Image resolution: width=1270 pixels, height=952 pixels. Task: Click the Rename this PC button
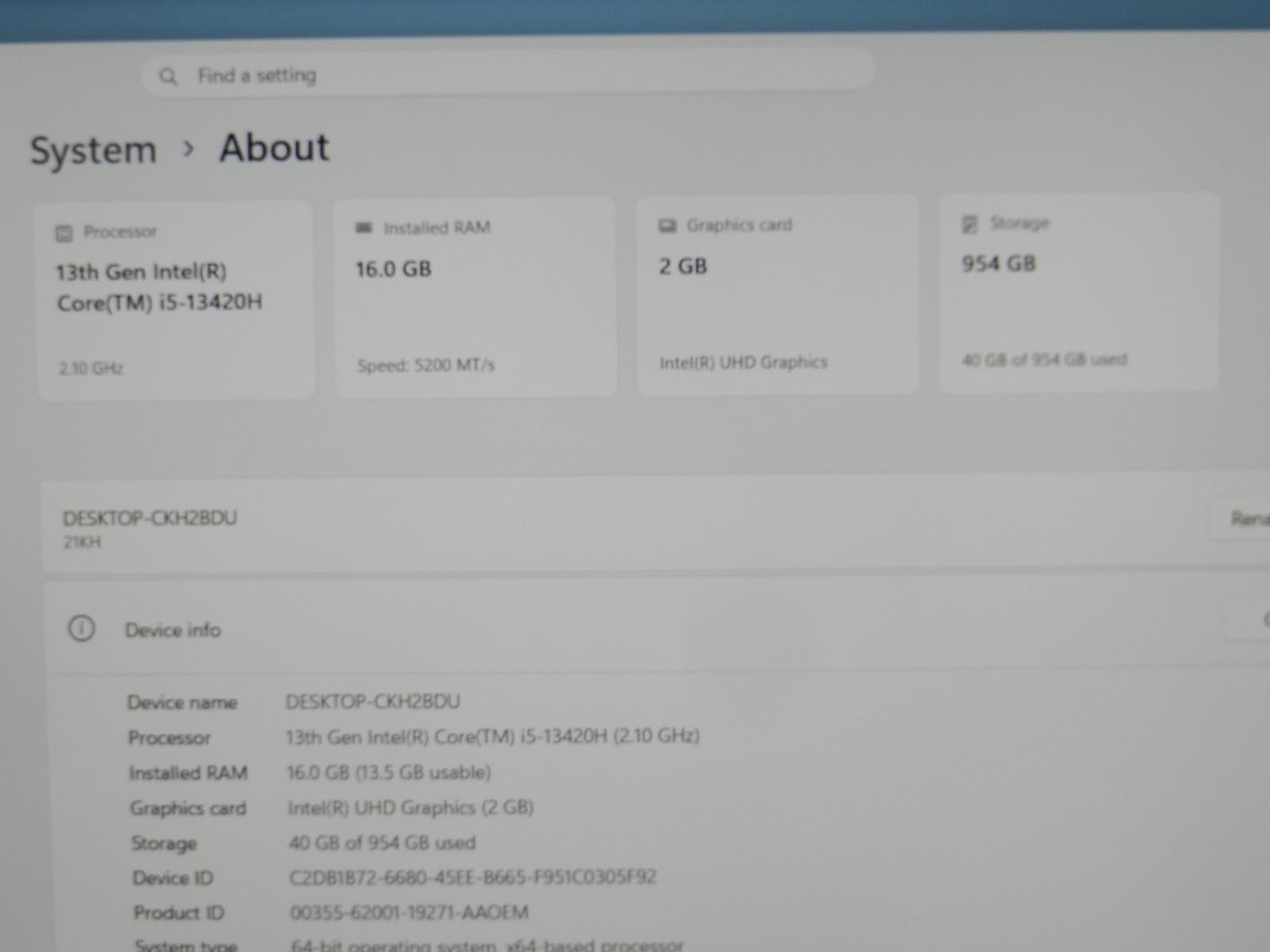[x=1241, y=519]
